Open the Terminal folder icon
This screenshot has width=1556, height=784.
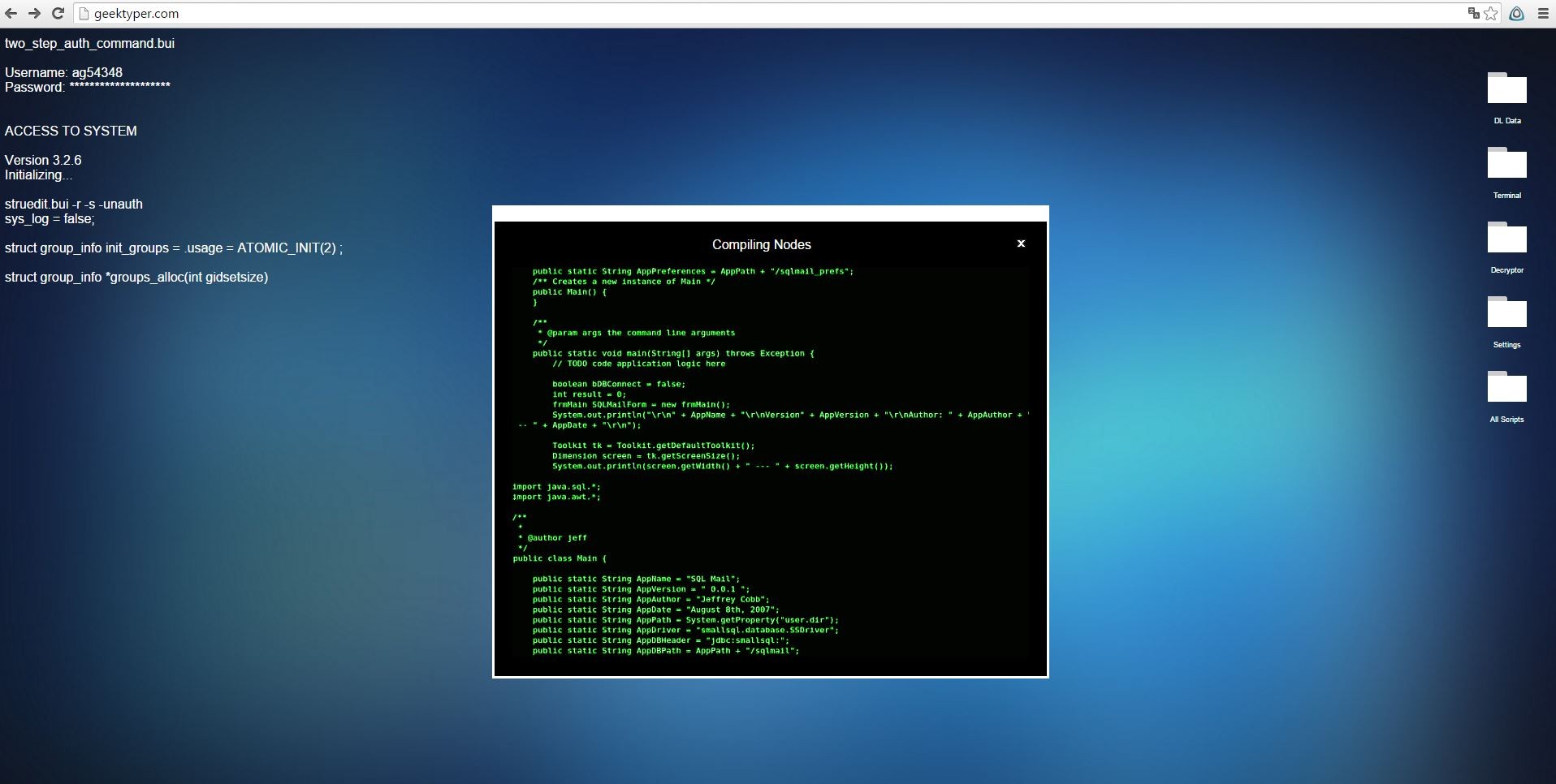point(1506,162)
